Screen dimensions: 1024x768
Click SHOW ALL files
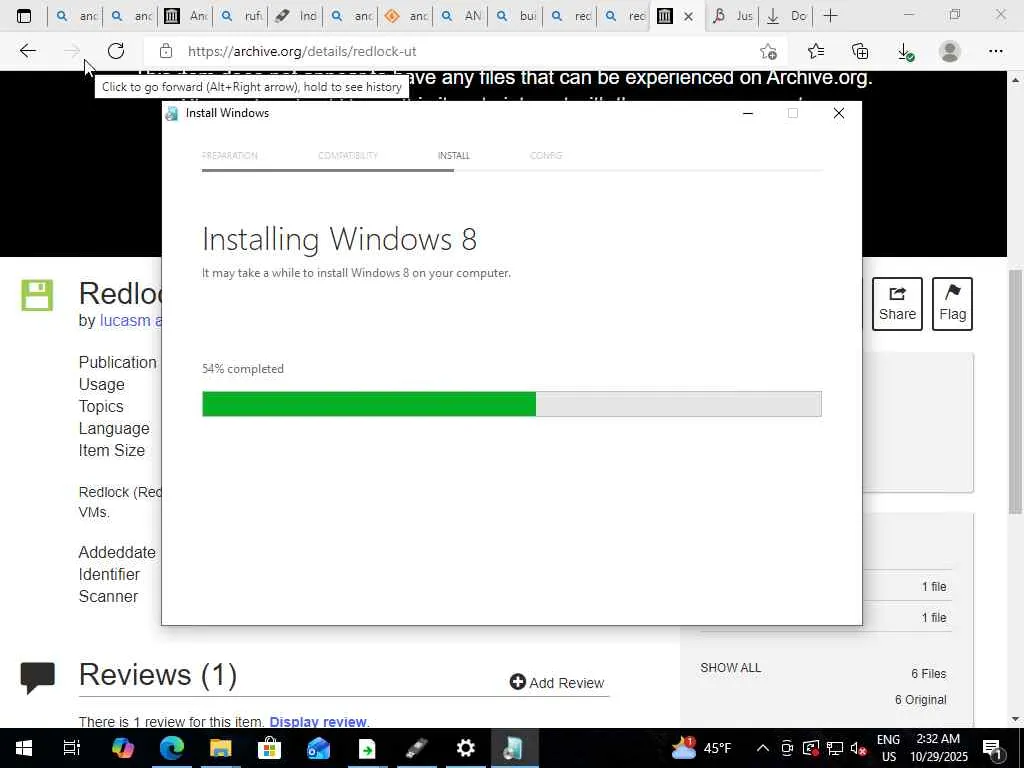click(x=730, y=667)
